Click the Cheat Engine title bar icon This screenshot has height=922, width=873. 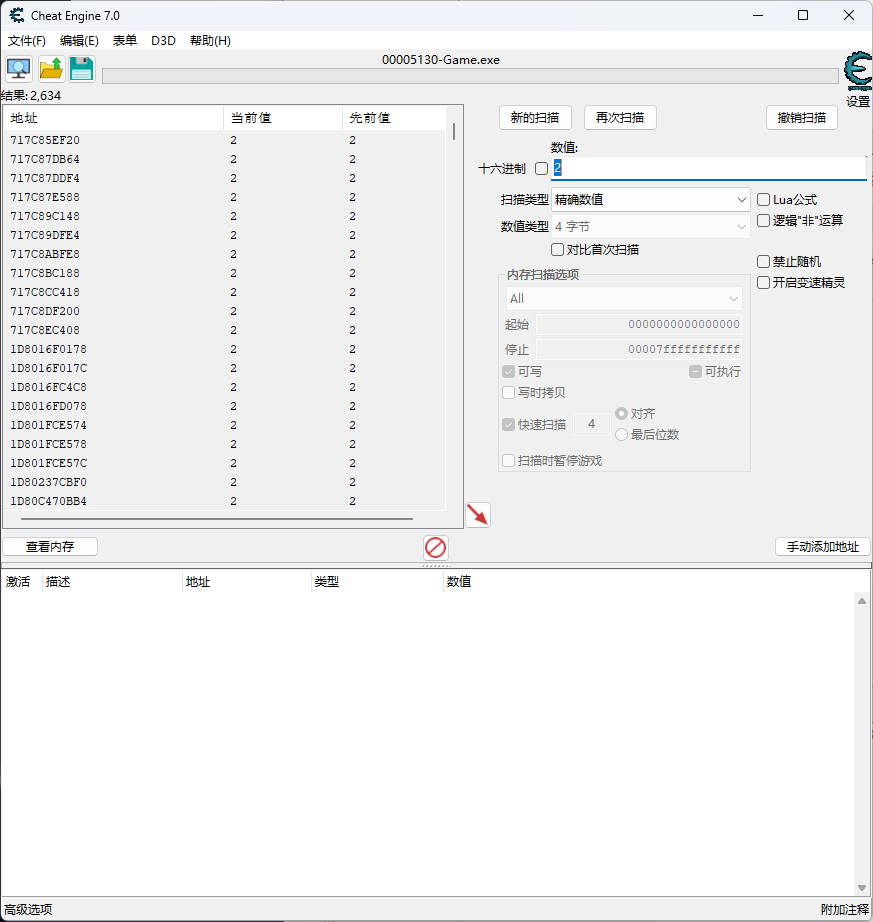click(16, 15)
